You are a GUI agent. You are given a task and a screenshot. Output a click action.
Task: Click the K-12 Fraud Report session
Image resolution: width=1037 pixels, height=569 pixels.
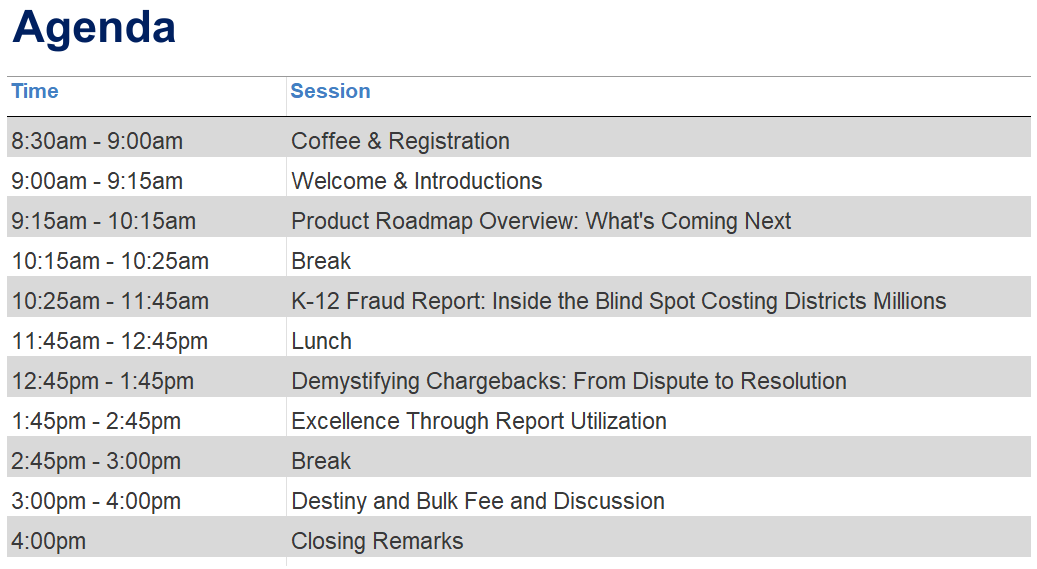pyautogui.click(x=618, y=301)
